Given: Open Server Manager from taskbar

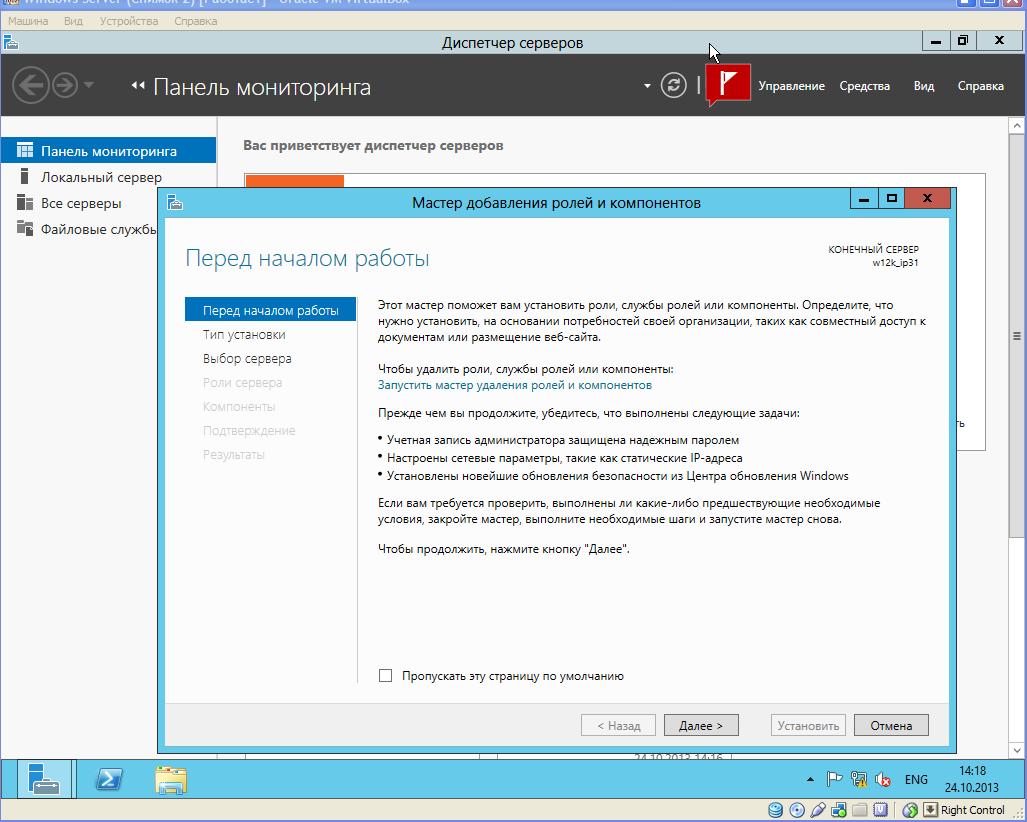Looking at the screenshot, I should (x=45, y=779).
